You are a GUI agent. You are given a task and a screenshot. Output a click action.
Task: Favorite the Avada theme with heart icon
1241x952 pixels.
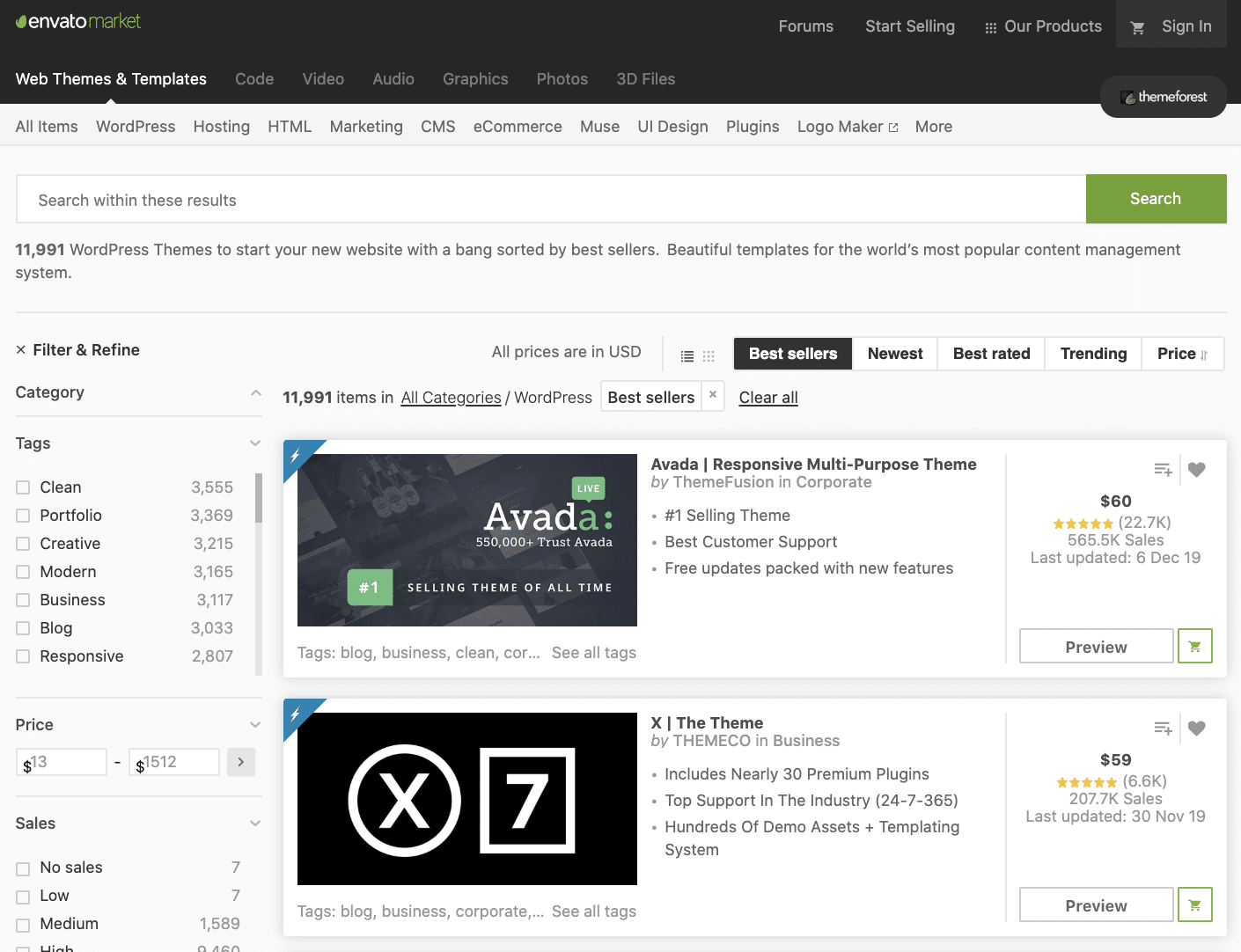1196,470
